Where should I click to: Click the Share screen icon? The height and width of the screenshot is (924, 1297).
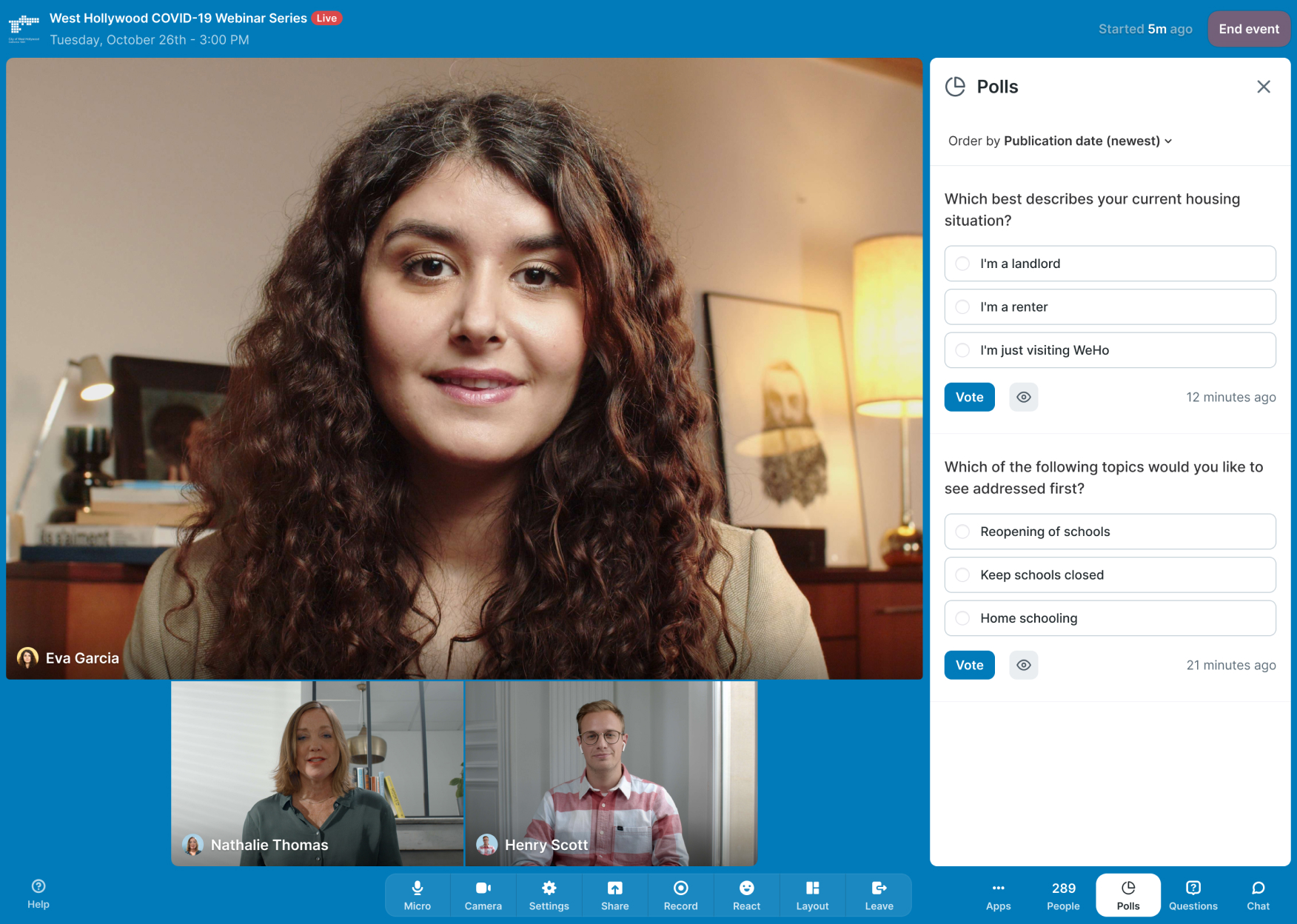[x=615, y=895]
